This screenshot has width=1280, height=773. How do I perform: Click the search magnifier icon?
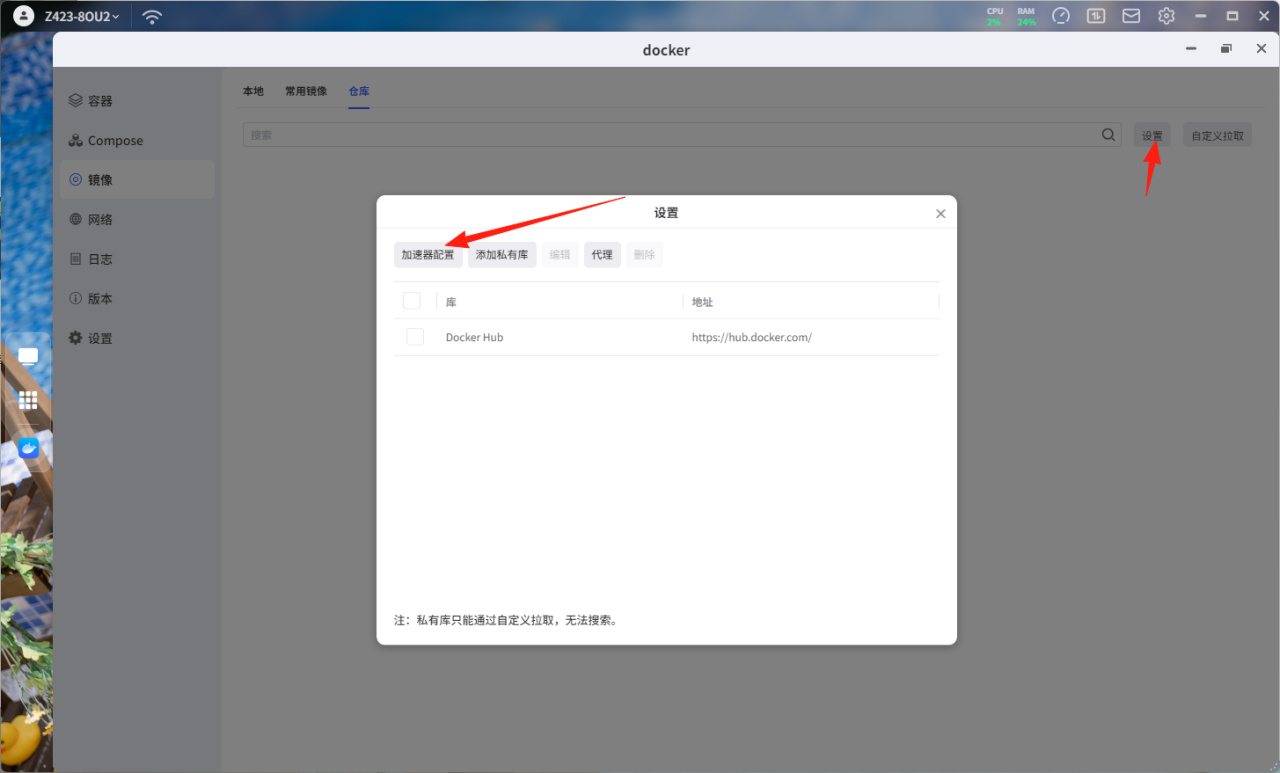pyautogui.click(x=1108, y=135)
